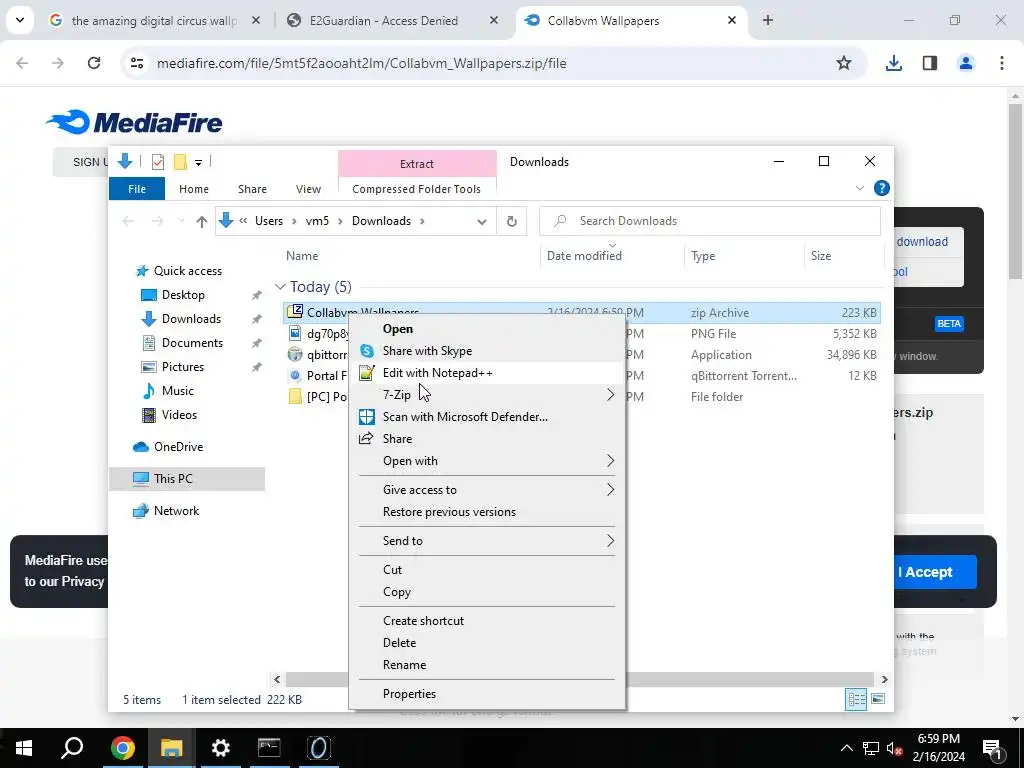This screenshot has height=768, width=1024.
Task: Switch to details view icon in status bar
Action: coord(856,699)
